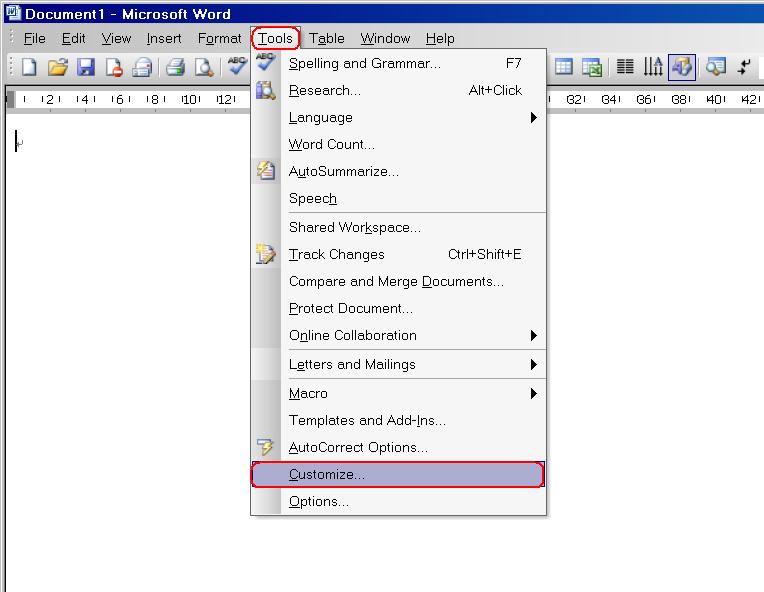Click the toolbar Spelling ABC checkmark icon
The height and width of the screenshot is (592, 764).
[x=237, y=66]
